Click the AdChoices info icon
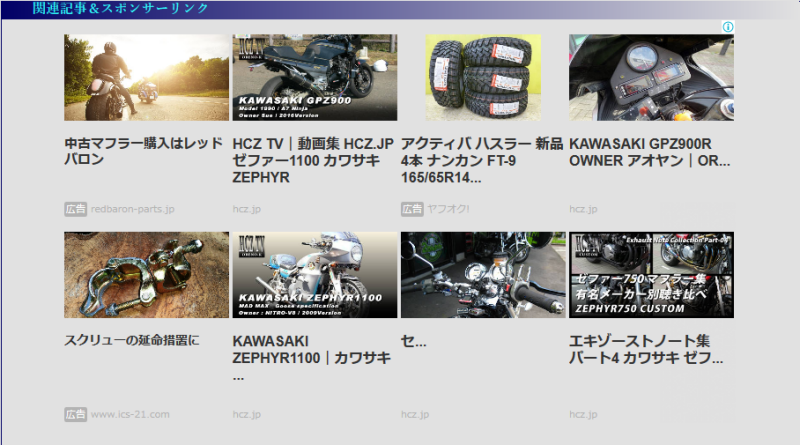Image resolution: width=800 pixels, height=445 pixels. [x=728, y=27]
